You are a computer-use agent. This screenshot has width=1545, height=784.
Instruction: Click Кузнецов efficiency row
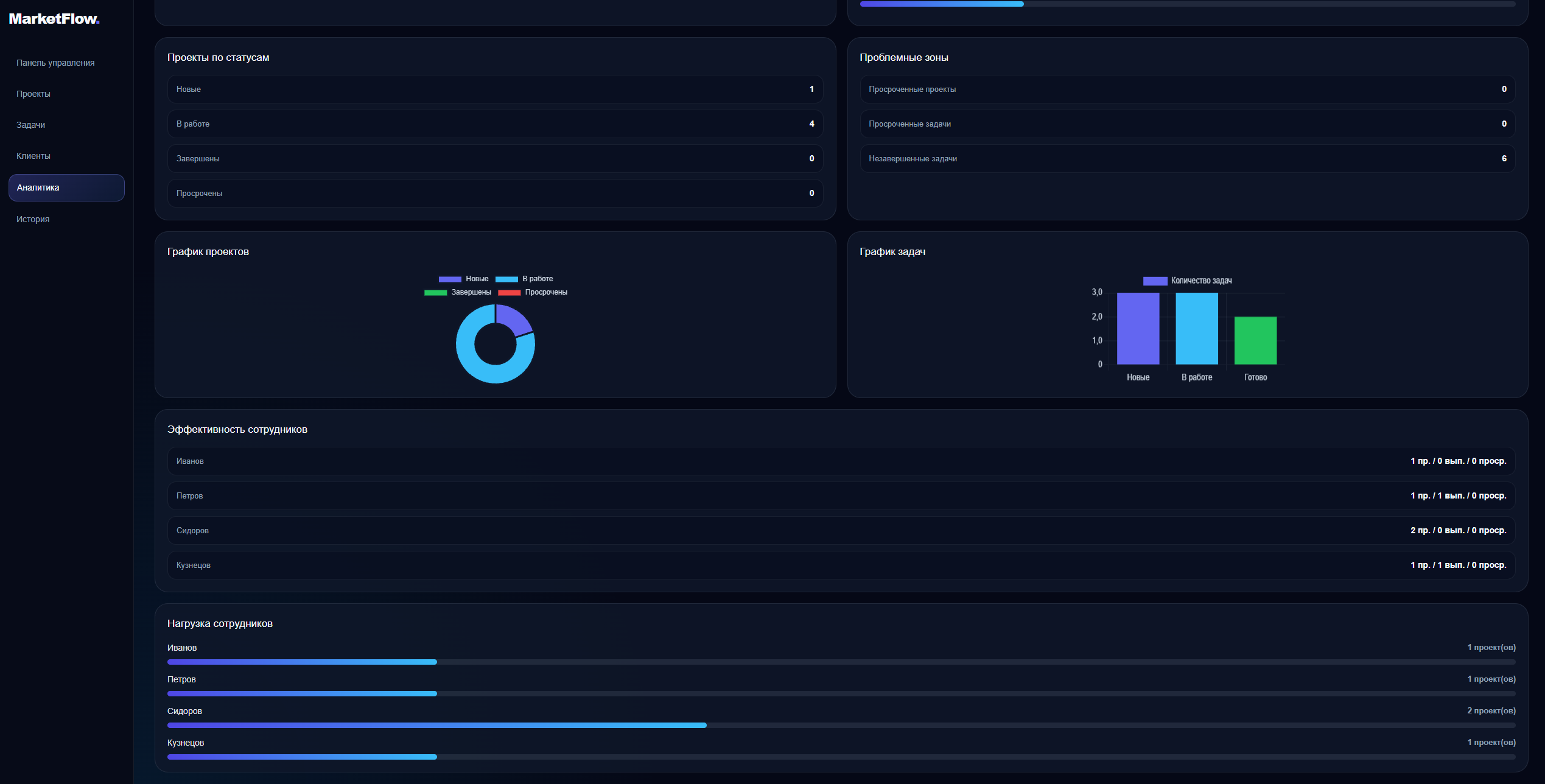(841, 565)
